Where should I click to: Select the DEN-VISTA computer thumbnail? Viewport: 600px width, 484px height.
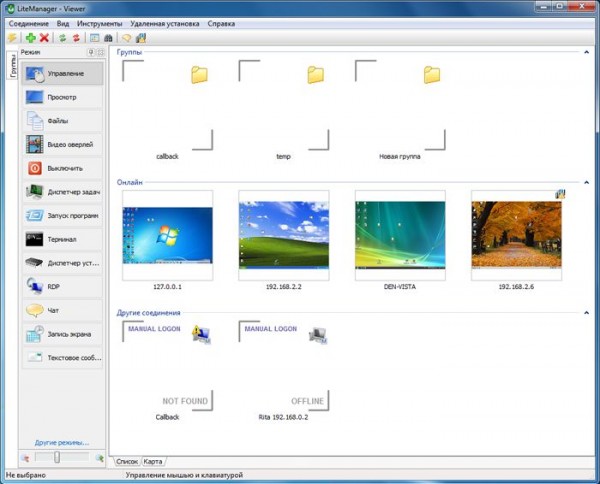tap(400, 235)
